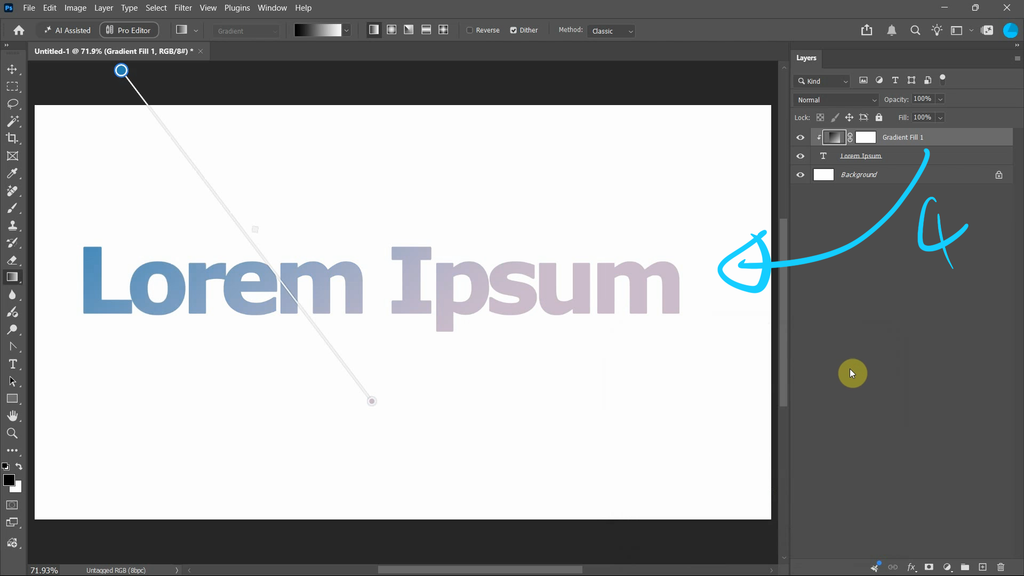Select the Lasso tool
This screenshot has width=1024, height=576.
[x=12, y=104]
